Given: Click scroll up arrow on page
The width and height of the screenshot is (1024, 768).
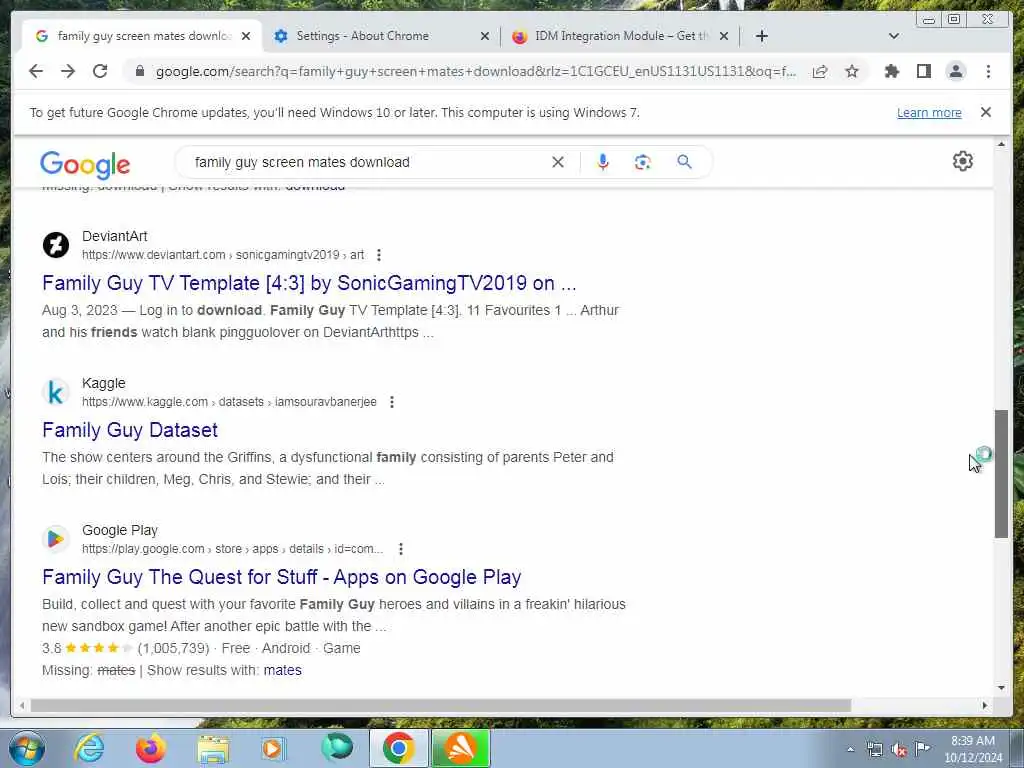Looking at the screenshot, I should [x=1001, y=144].
